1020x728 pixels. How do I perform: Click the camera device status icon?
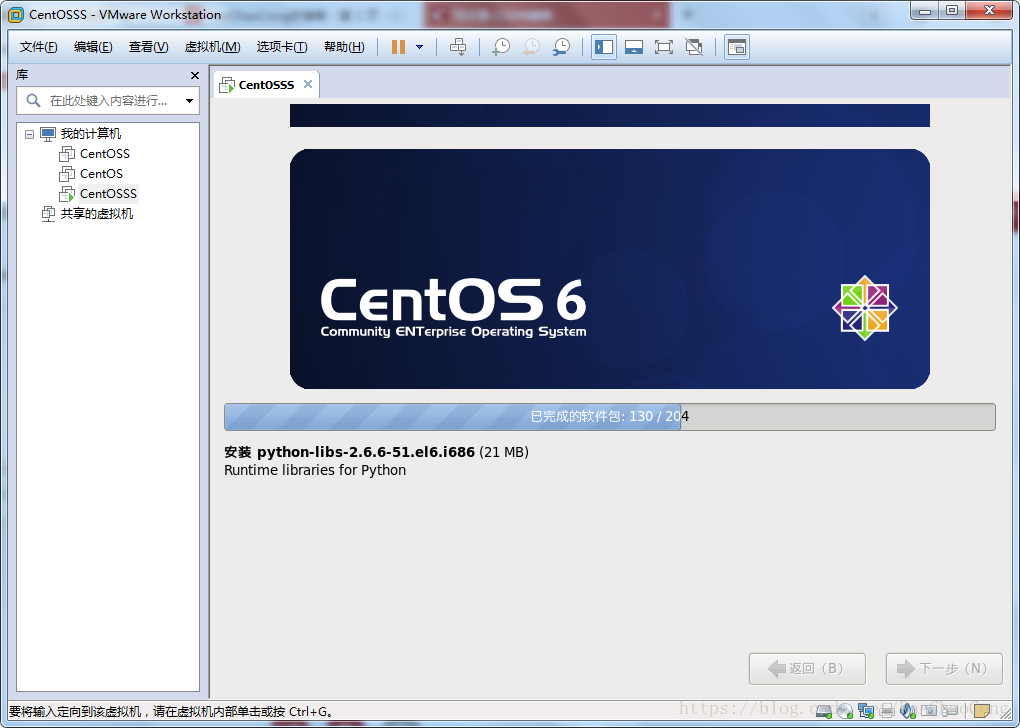[929, 711]
